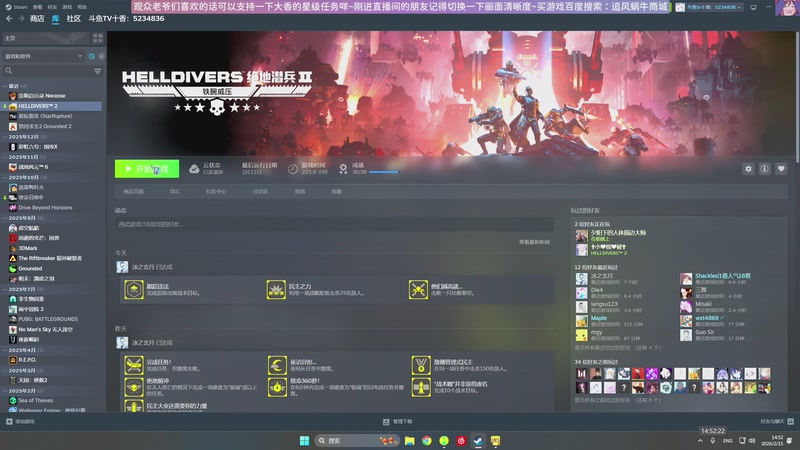Open manage downloads at bottom center

(397, 421)
